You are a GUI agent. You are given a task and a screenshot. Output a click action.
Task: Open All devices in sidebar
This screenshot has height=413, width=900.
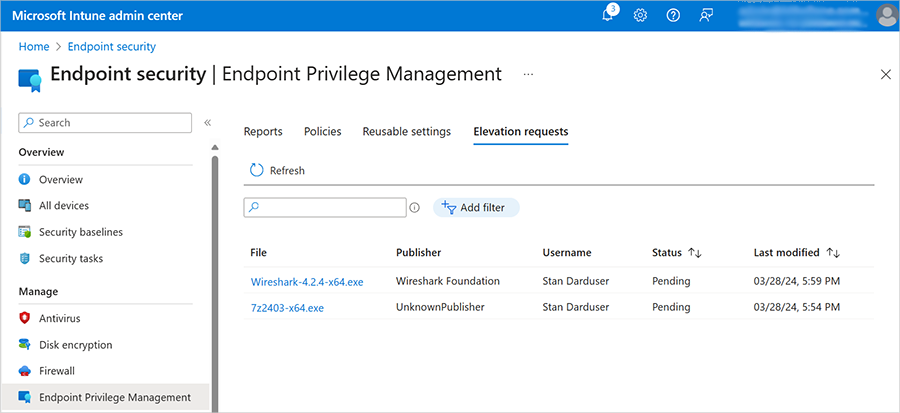coord(64,205)
